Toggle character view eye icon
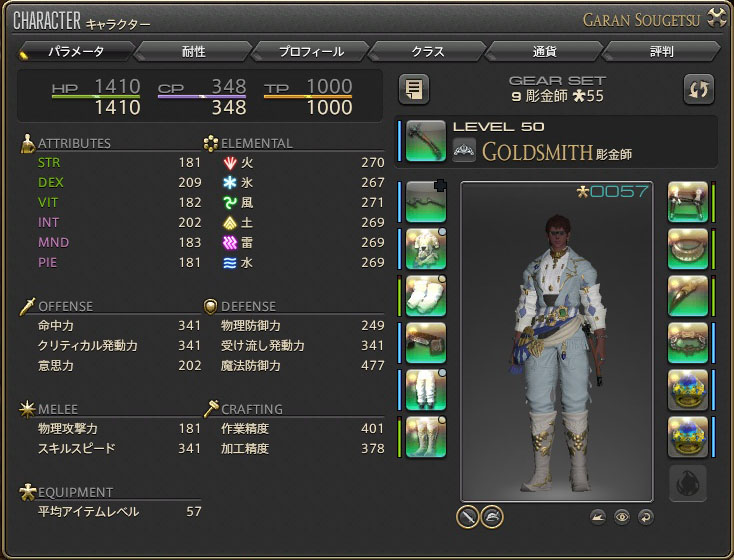This screenshot has height=560, width=734. pyautogui.click(x=622, y=517)
